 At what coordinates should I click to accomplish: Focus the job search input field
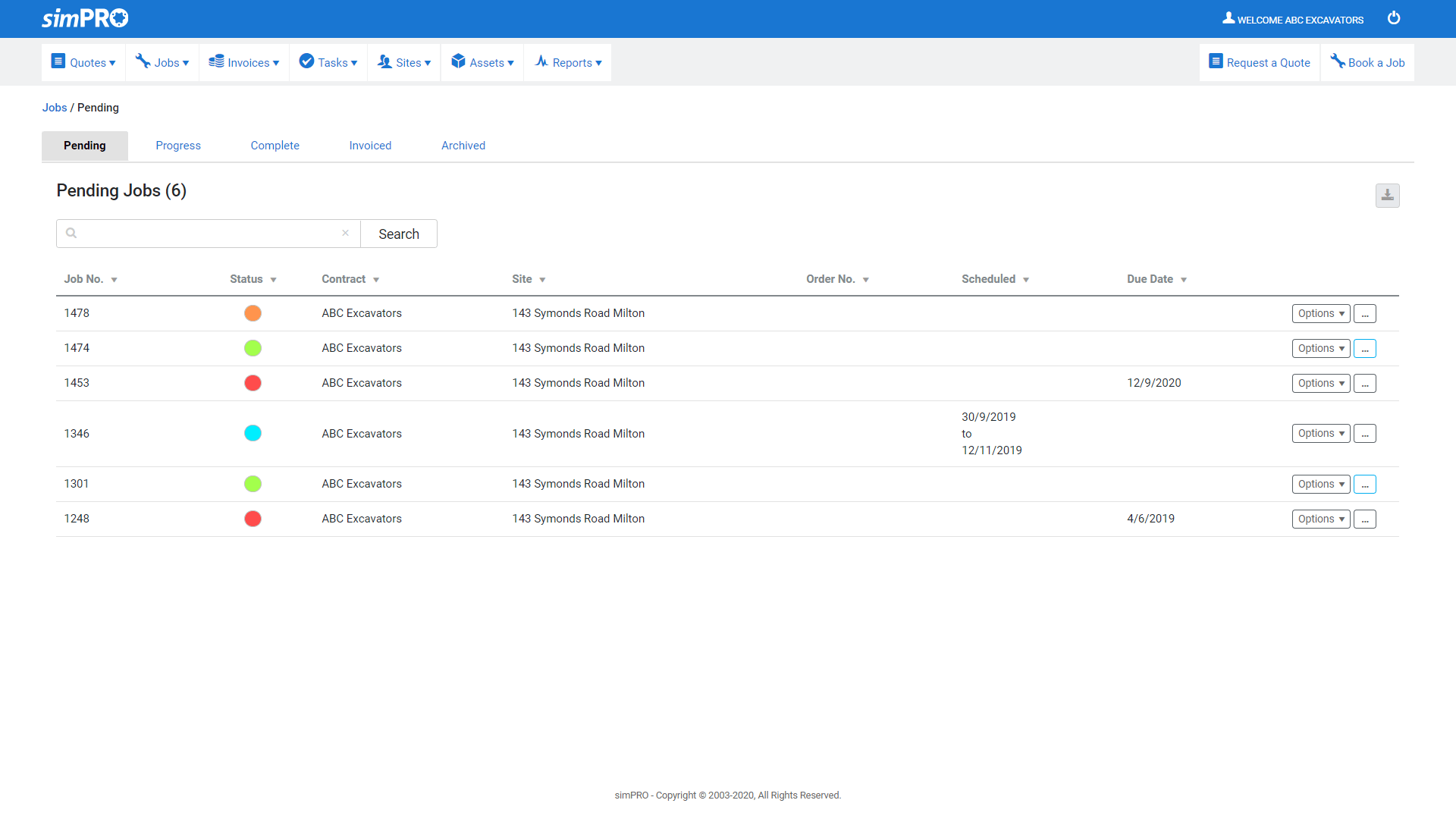[x=209, y=234]
